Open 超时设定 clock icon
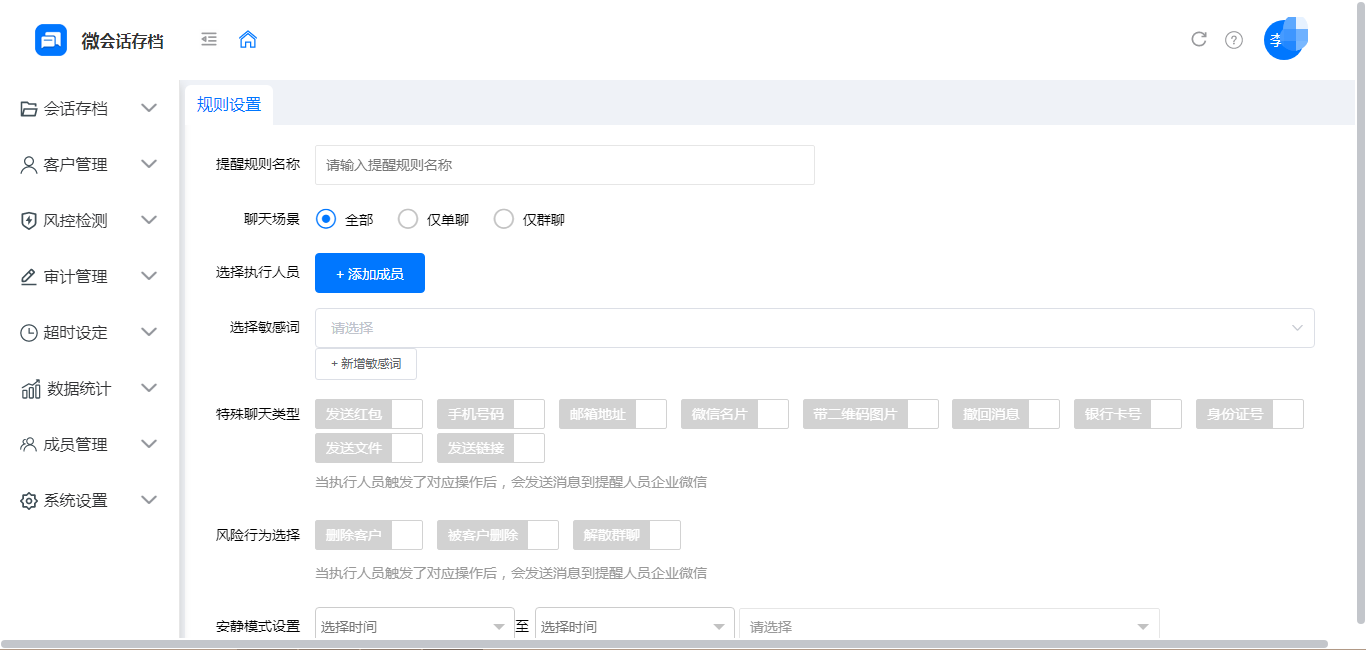Image resolution: width=1366 pixels, height=650 pixels. (x=27, y=332)
